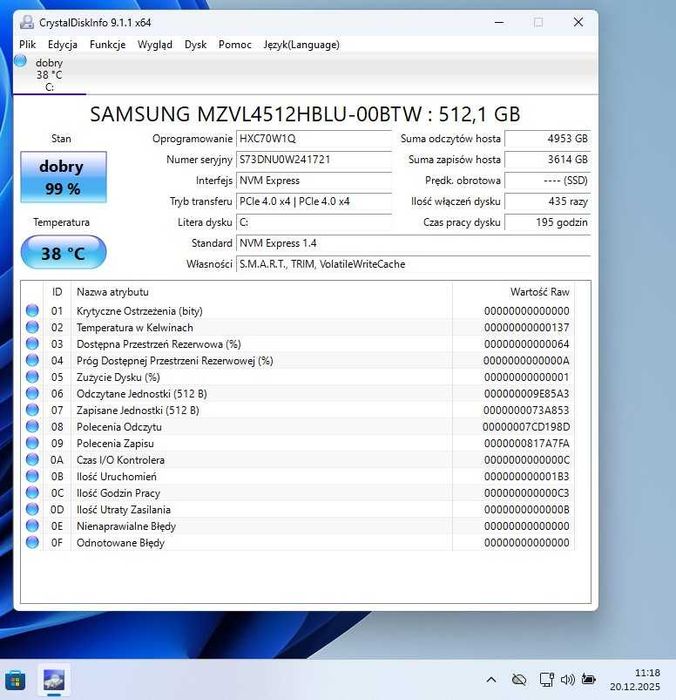Select raw value 0000000073A853
This screenshot has width=676, height=700.
tap(527, 410)
